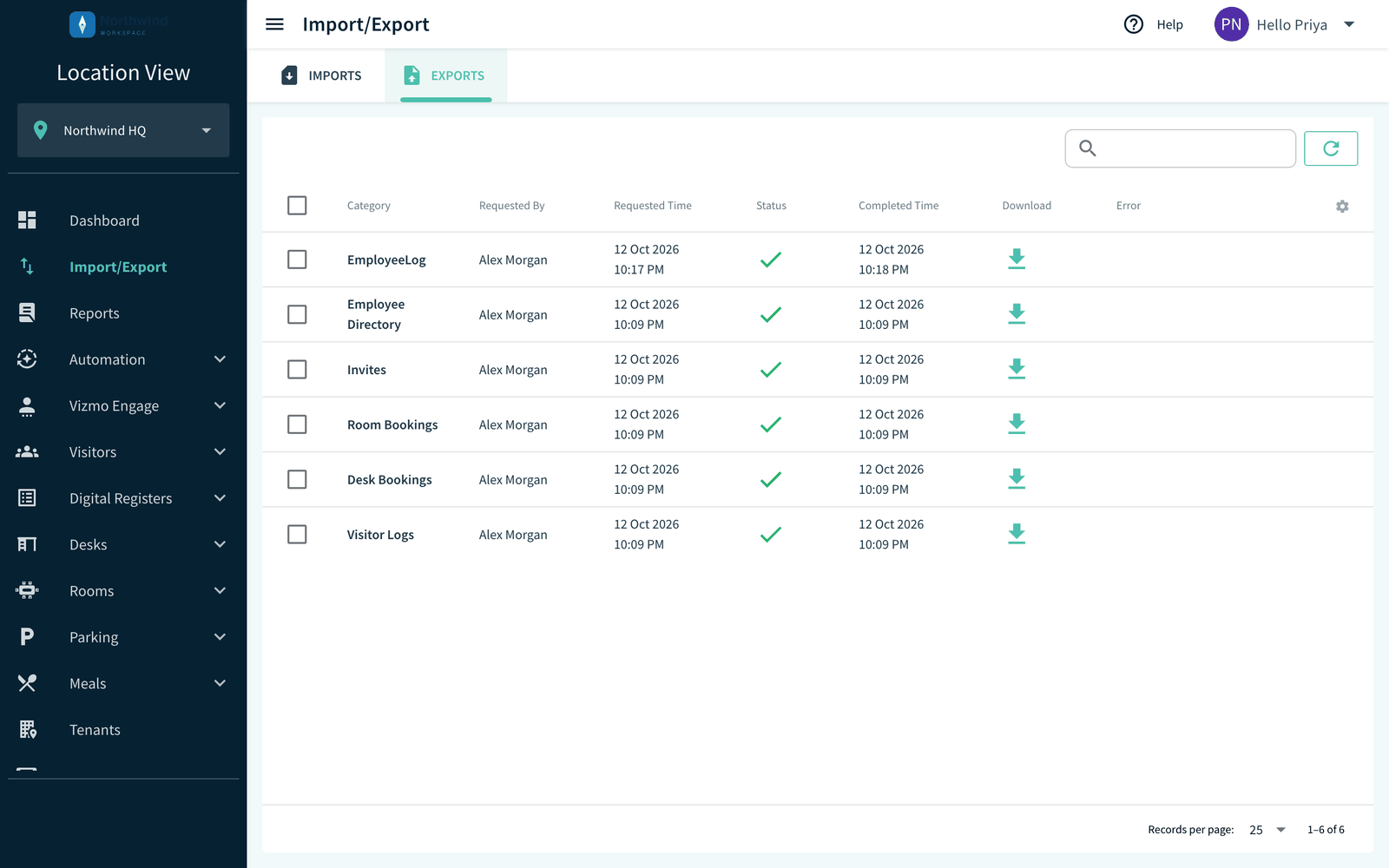Screen dimensions: 1389x868
Task: Click the refresh exports button
Action: tap(1331, 148)
